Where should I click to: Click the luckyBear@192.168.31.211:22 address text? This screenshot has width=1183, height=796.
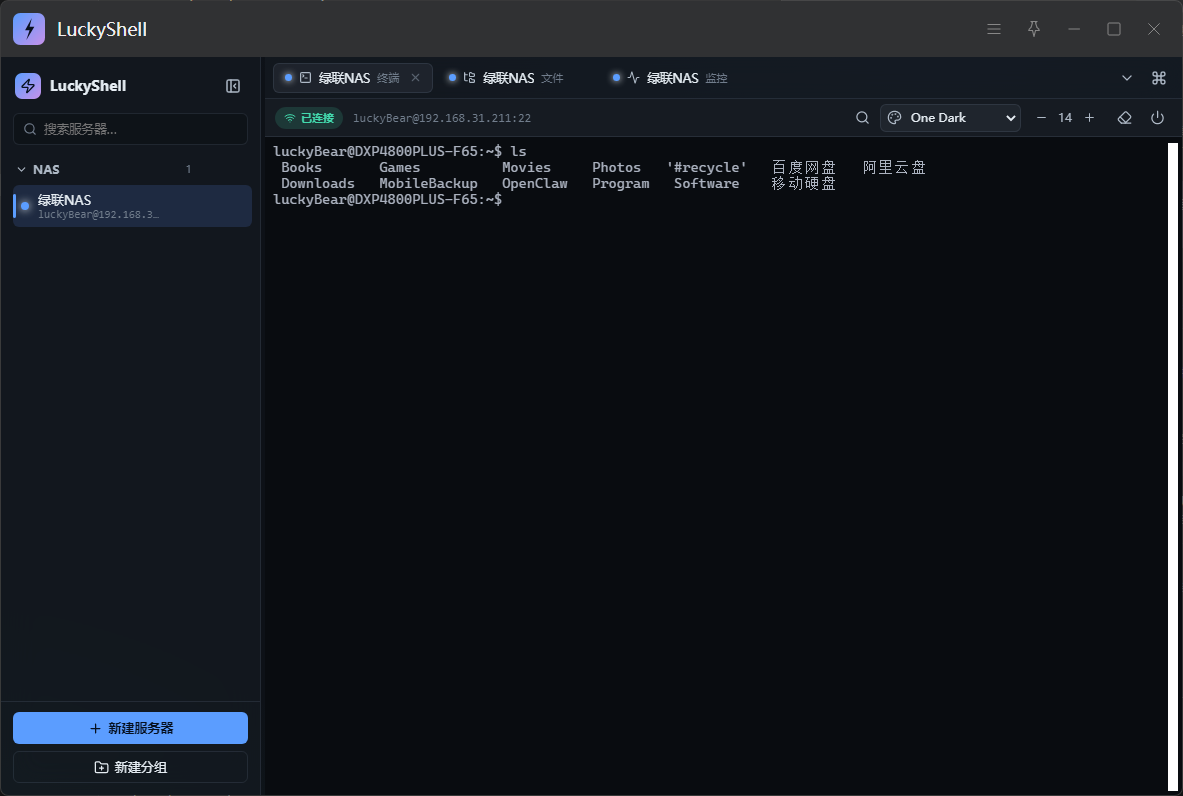(442, 118)
